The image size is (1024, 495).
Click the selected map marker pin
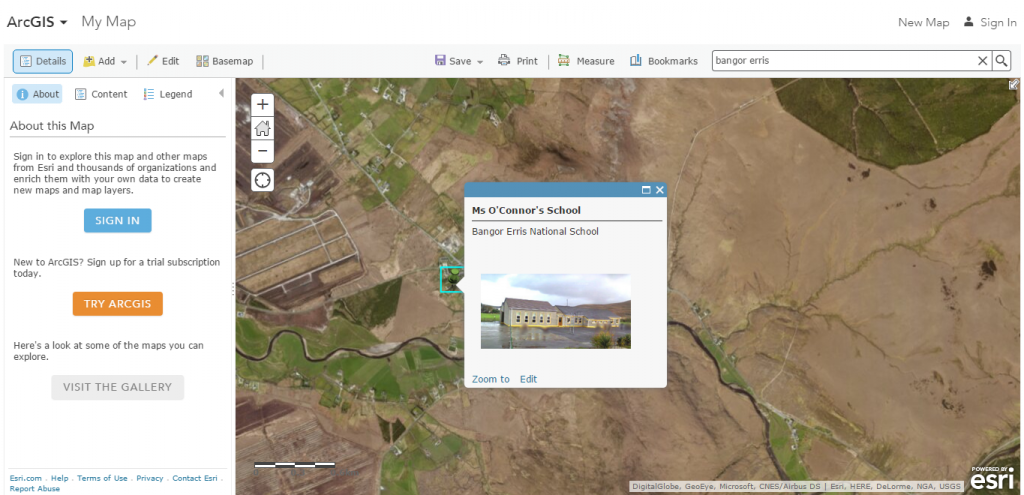pos(451,279)
